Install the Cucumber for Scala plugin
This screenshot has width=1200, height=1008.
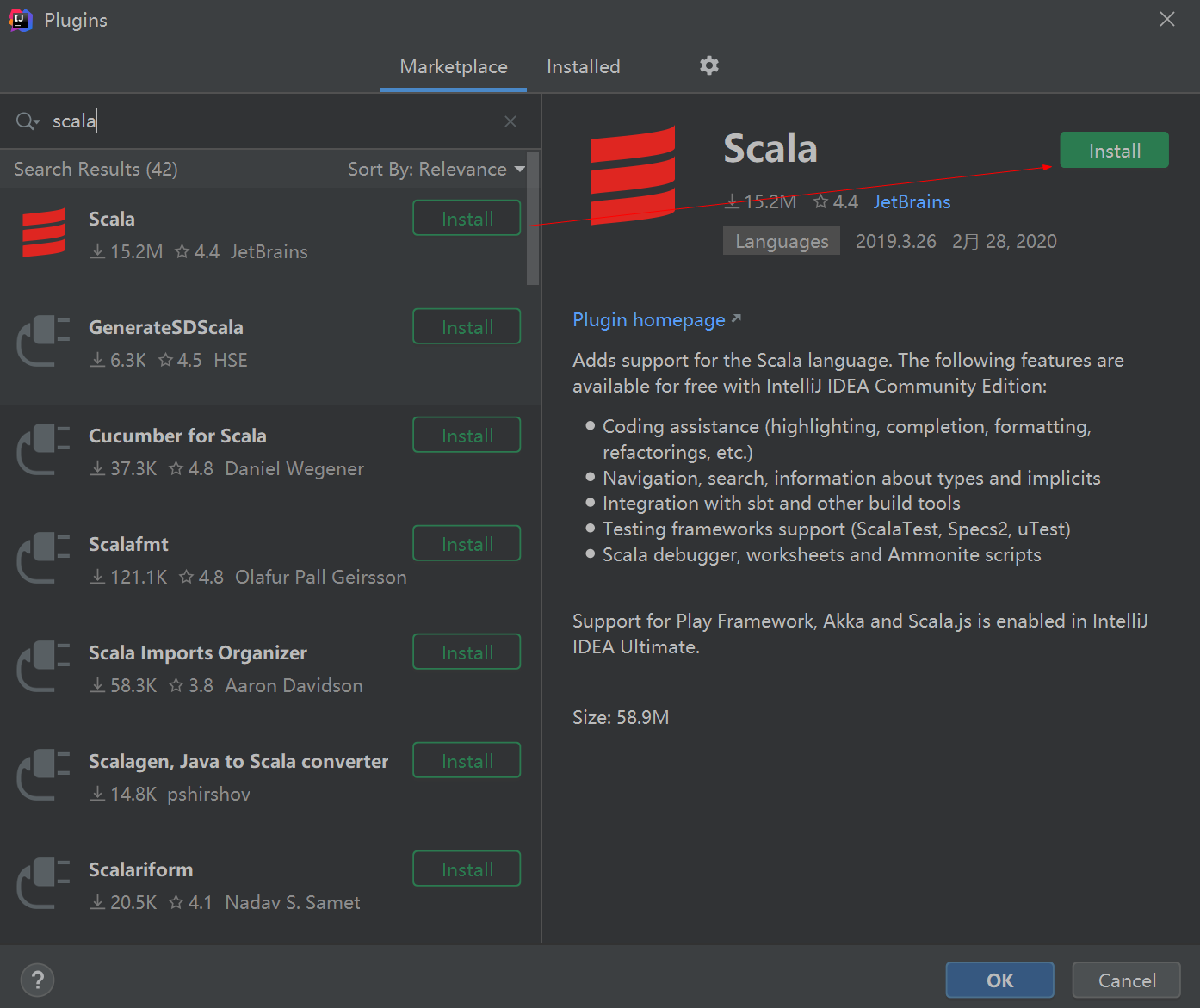[x=467, y=435]
